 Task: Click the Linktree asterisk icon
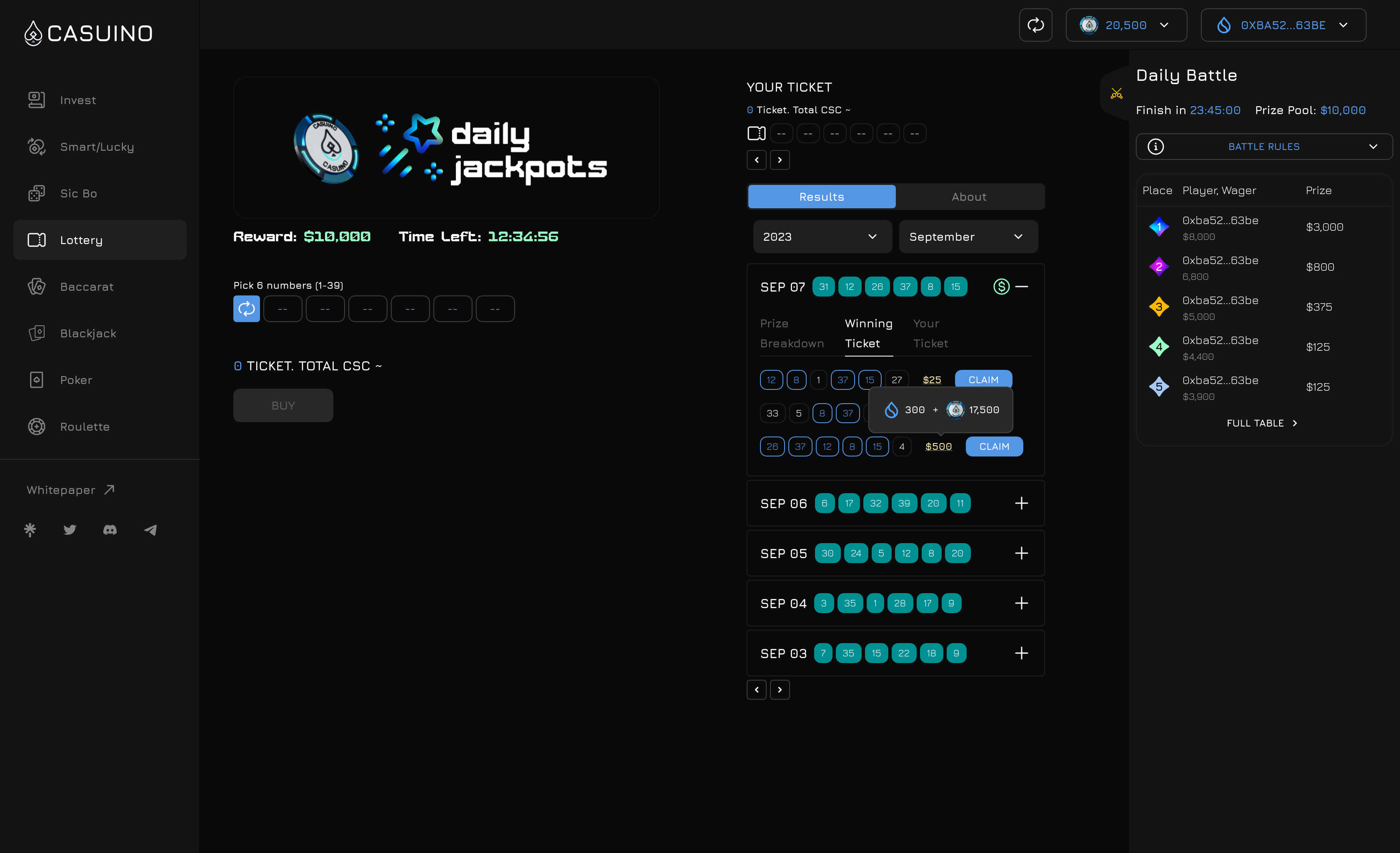30,530
